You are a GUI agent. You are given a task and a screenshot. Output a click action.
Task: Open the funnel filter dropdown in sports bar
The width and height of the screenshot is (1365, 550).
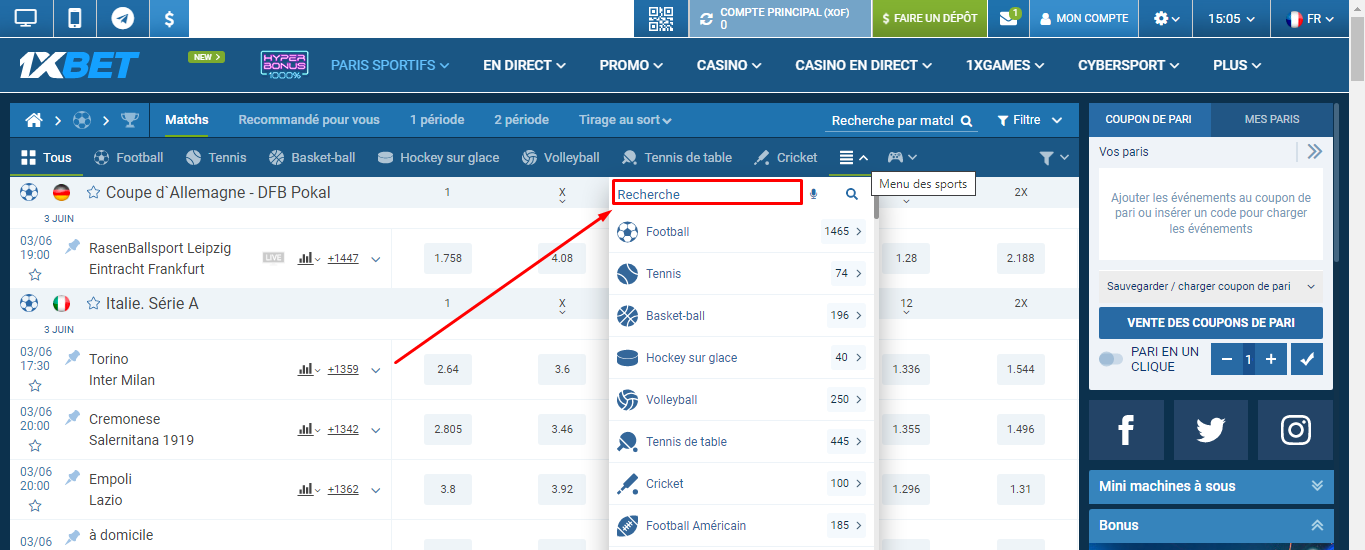[1054, 157]
